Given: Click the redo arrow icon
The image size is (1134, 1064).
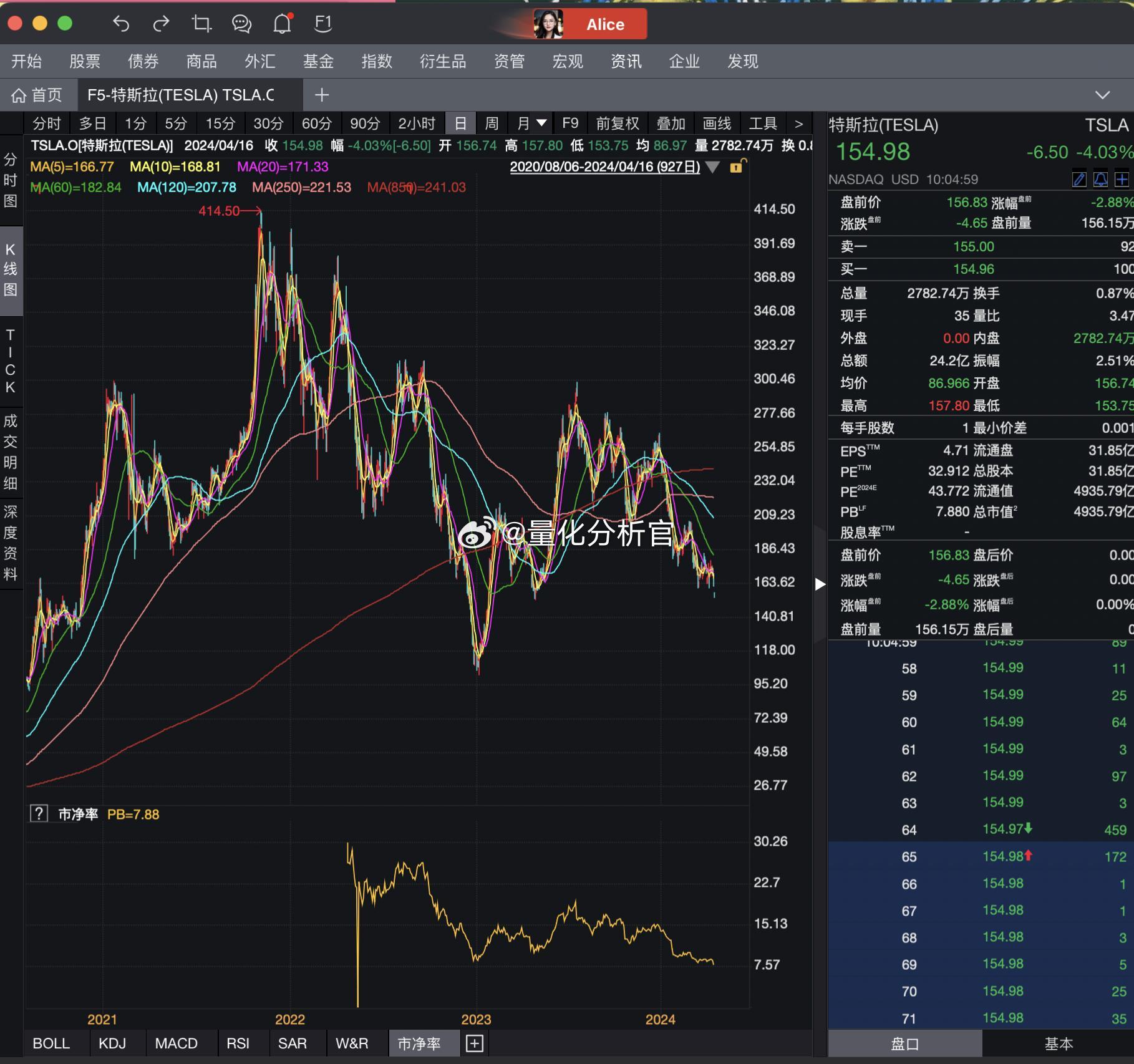Looking at the screenshot, I should (161, 24).
